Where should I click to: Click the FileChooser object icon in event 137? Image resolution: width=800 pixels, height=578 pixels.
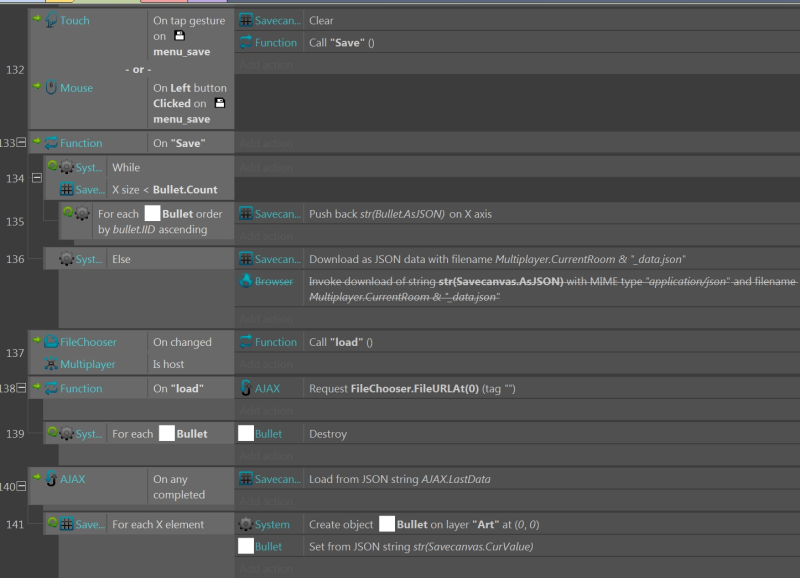[x=51, y=342]
